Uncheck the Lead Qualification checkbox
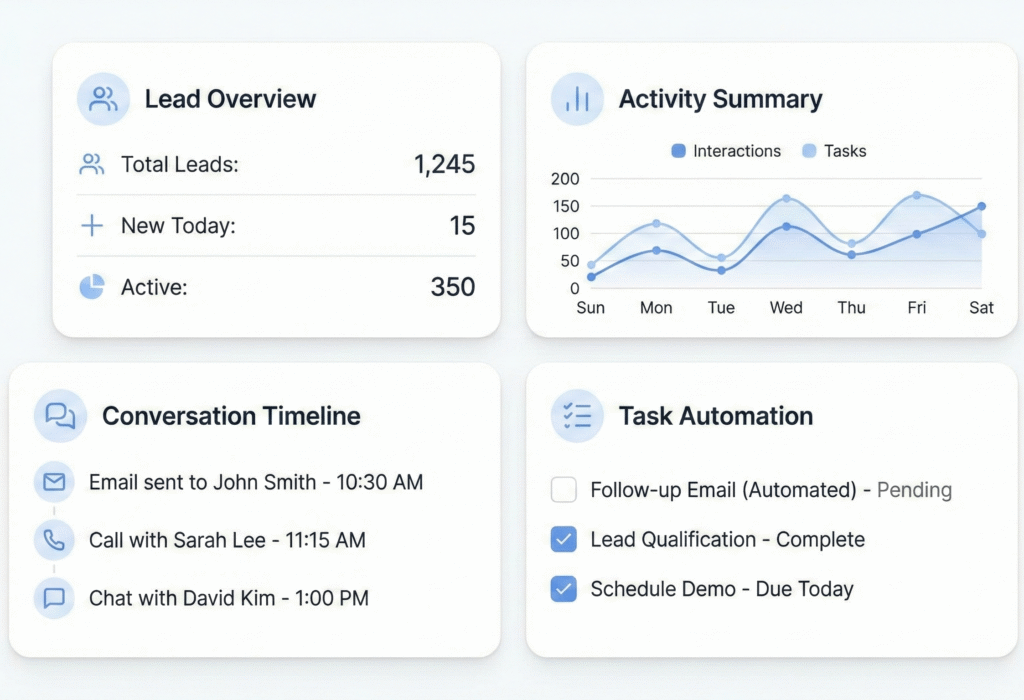 click(x=564, y=540)
